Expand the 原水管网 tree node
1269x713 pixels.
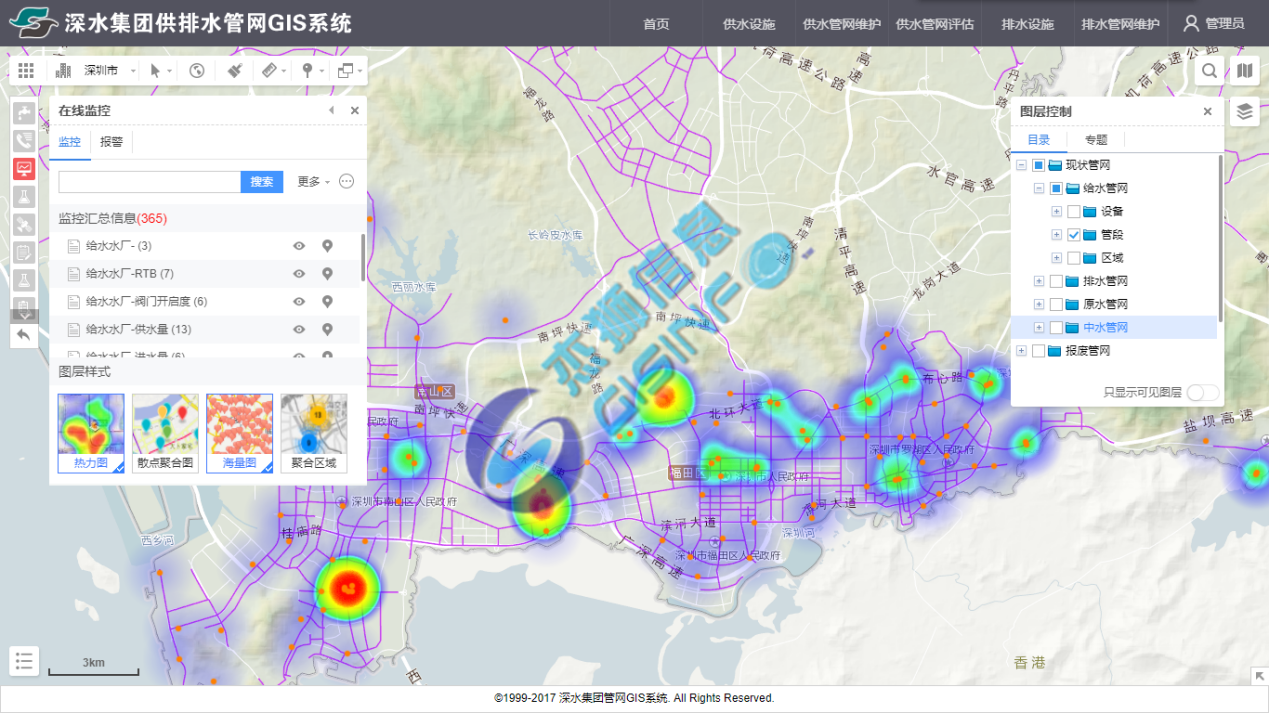point(1039,304)
